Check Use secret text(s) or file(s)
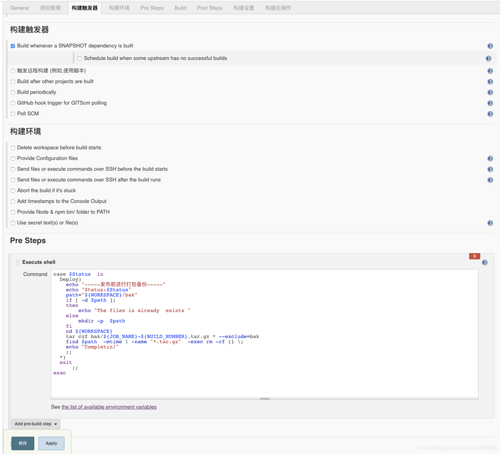 (x=13, y=223)
